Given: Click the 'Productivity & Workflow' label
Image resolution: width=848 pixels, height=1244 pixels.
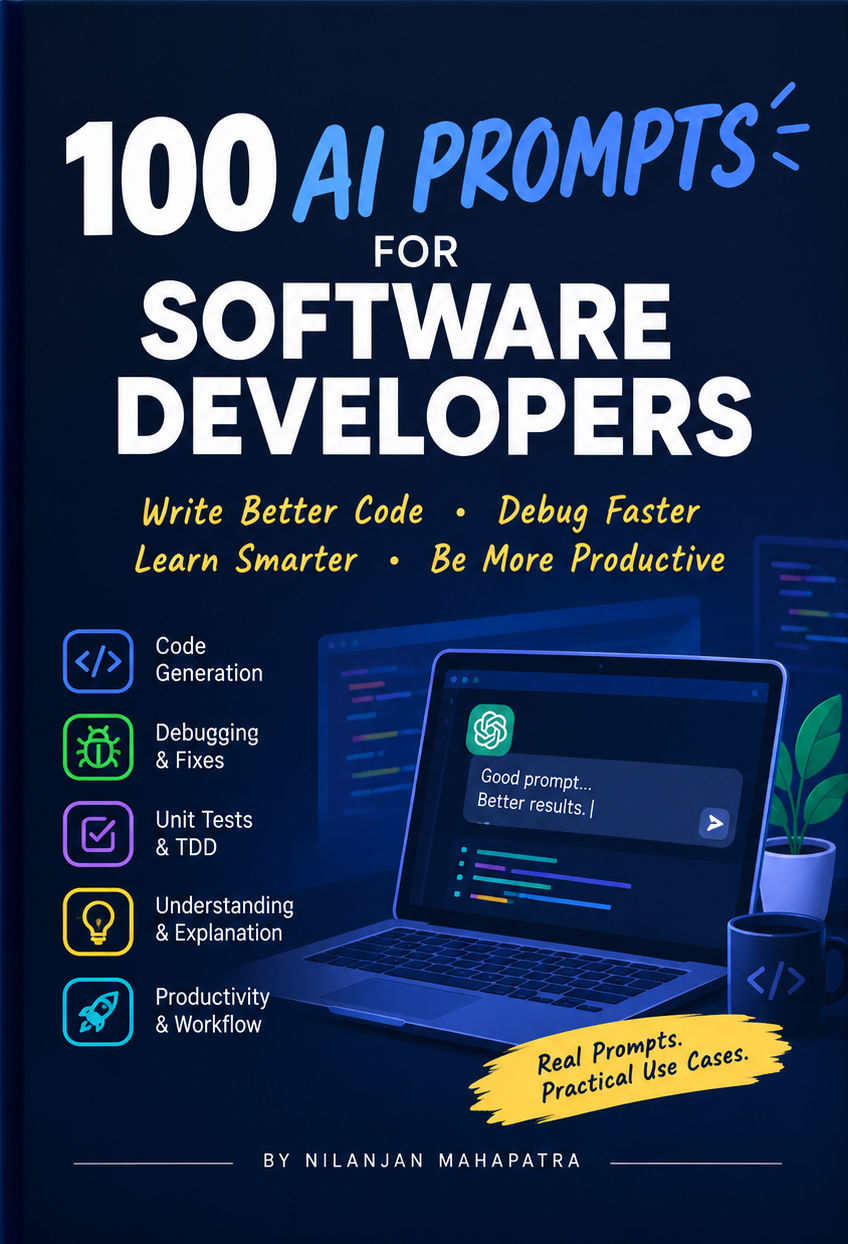Looking at the screenshot, I should coord(213,1010).
